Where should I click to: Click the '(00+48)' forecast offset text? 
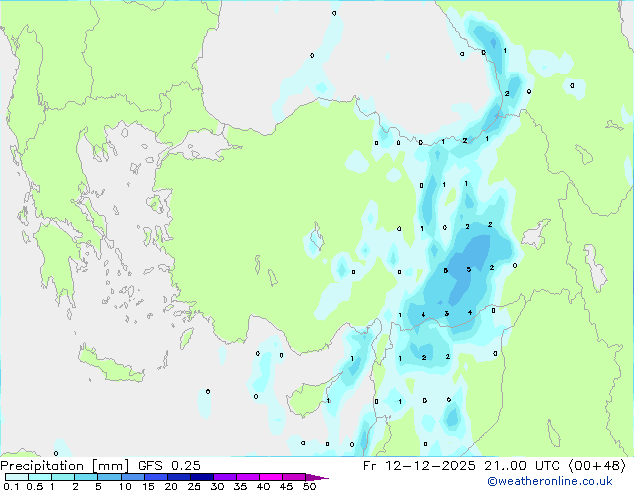coord(597,466)
